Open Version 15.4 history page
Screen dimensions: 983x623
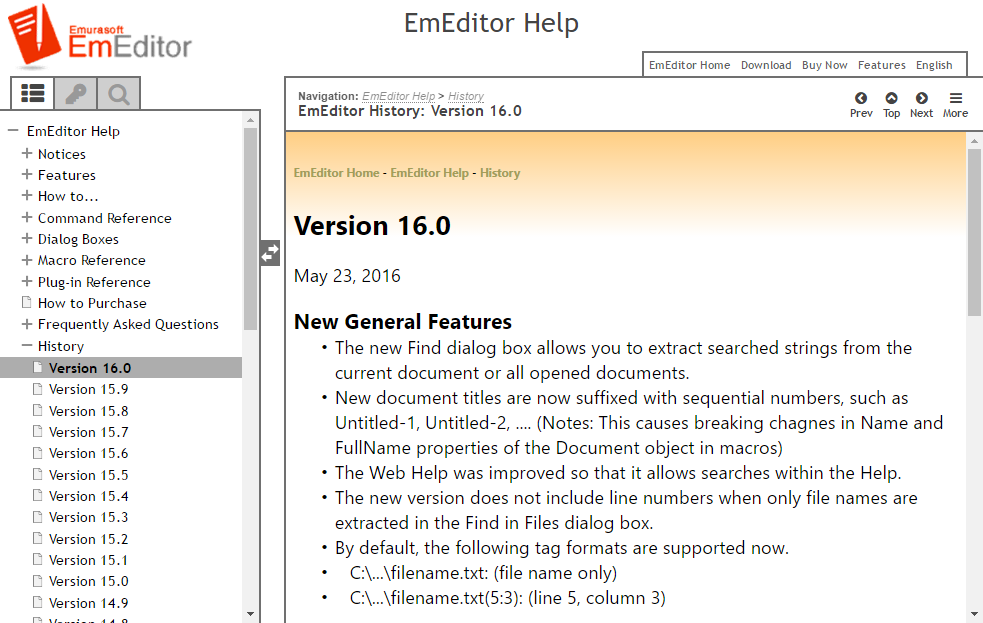pos(88,496)
